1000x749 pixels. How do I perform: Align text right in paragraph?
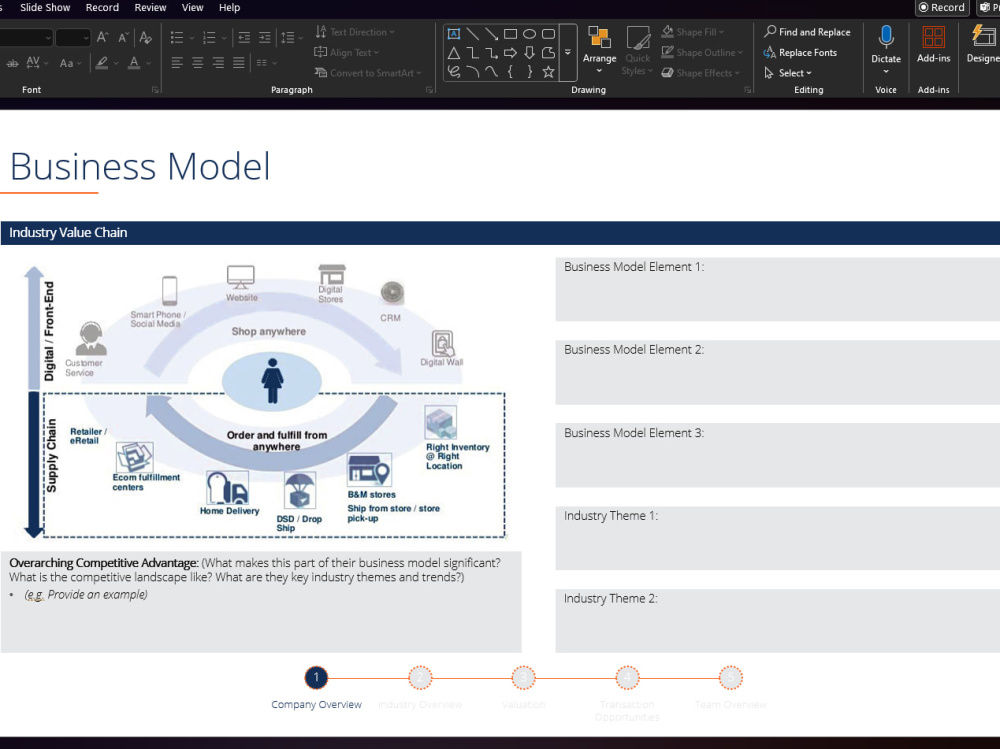point(218,63)
